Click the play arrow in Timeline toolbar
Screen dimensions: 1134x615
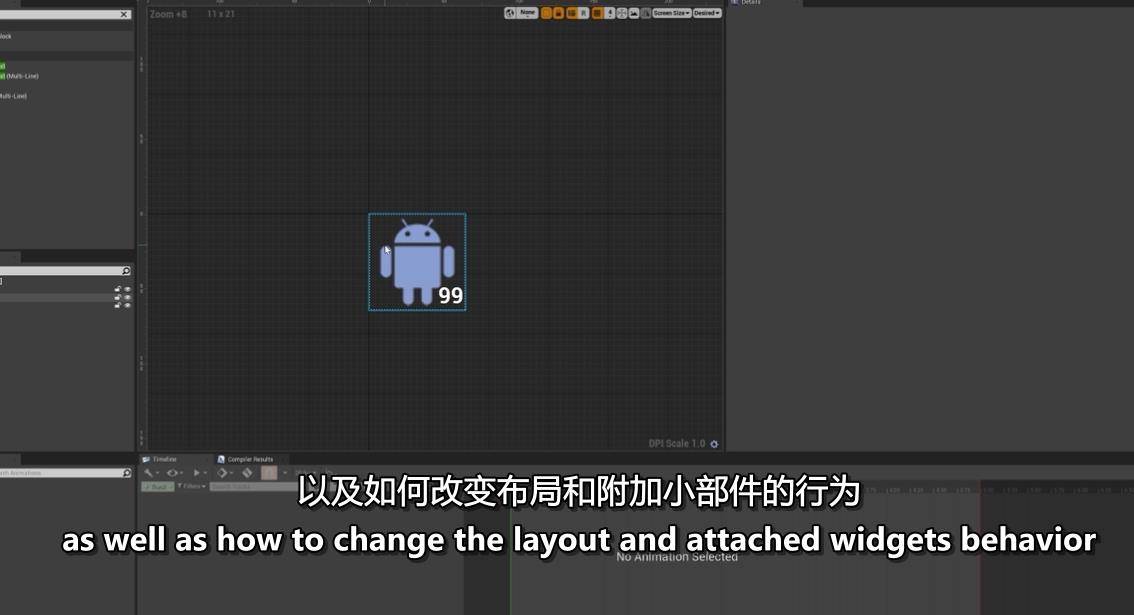point(197,472)
